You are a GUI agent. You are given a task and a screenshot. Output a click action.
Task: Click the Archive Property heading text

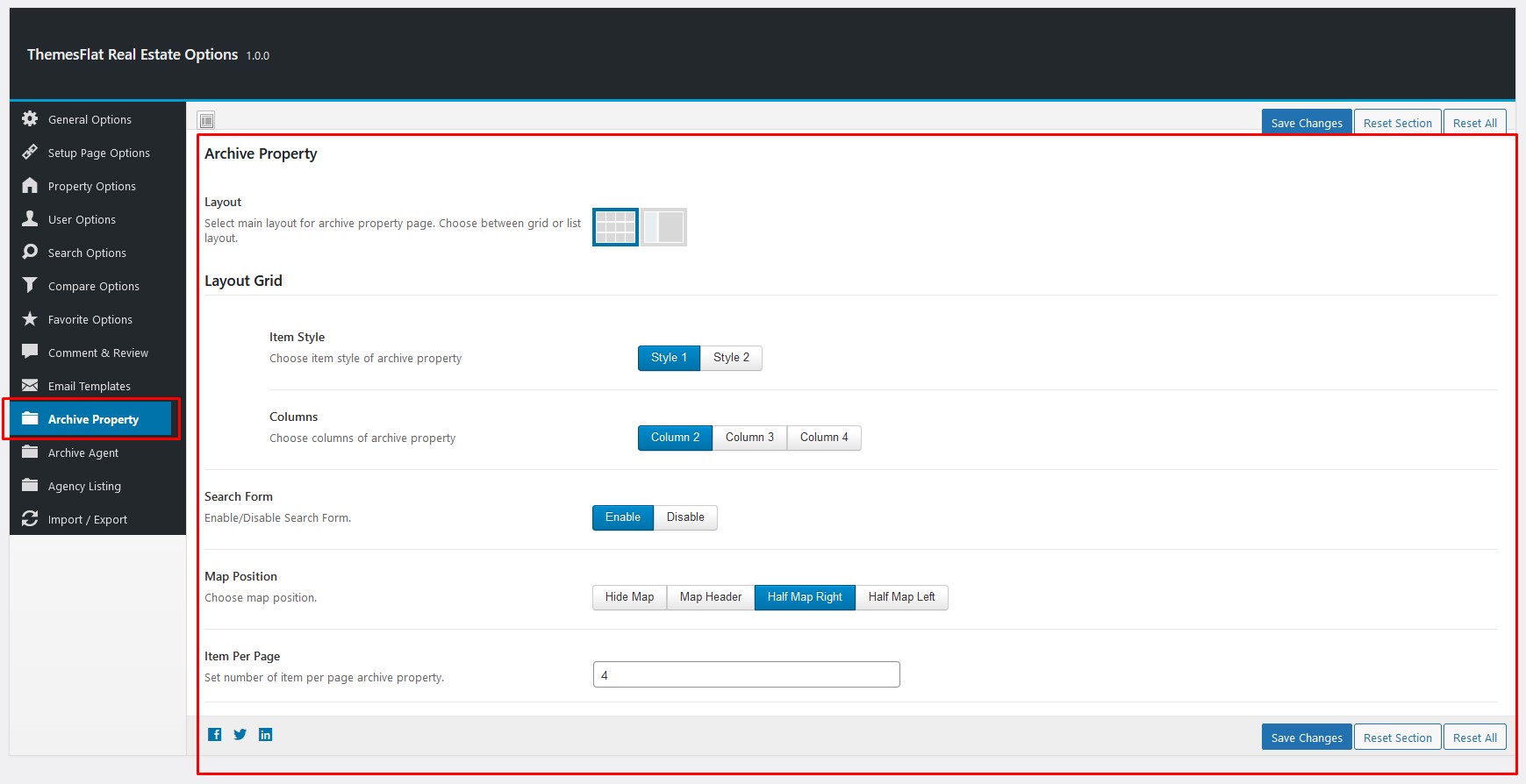[x=261, y=153]
